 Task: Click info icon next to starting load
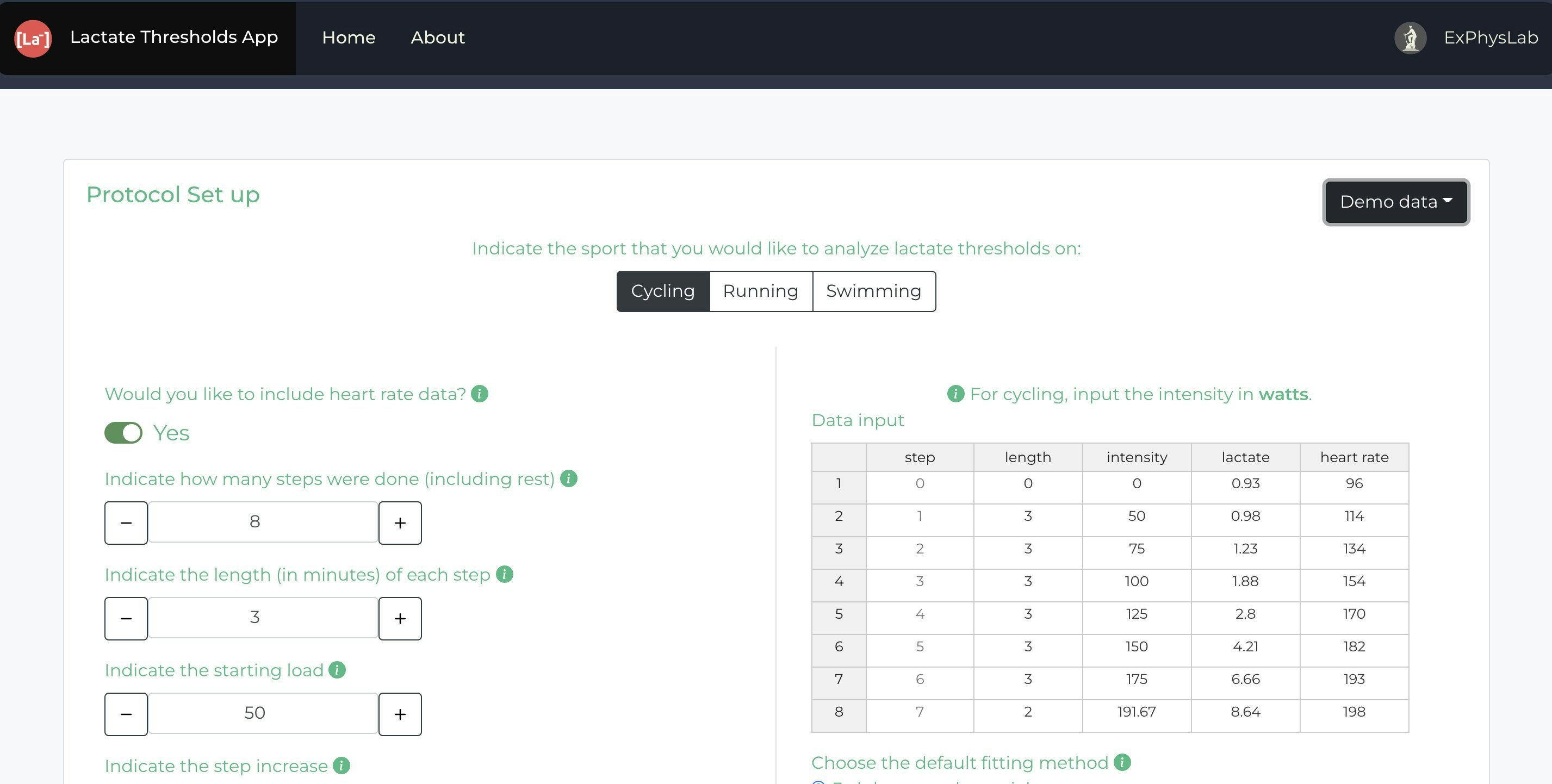point(337,670)
